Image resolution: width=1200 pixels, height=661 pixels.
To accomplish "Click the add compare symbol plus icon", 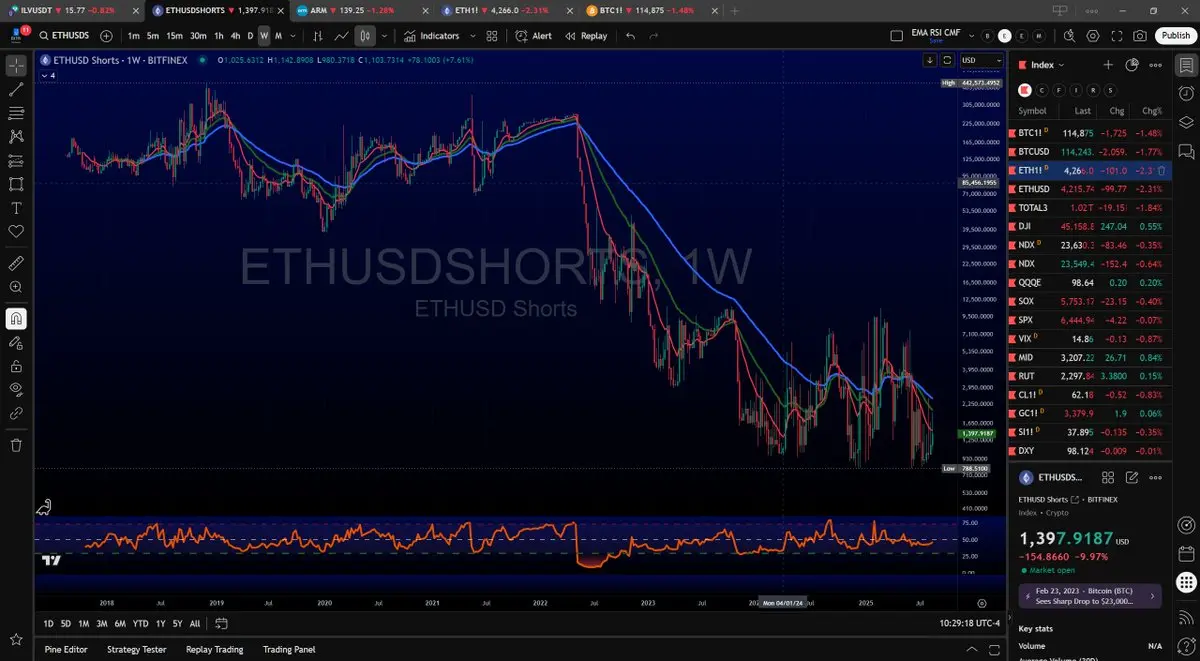I will [106, 36].
